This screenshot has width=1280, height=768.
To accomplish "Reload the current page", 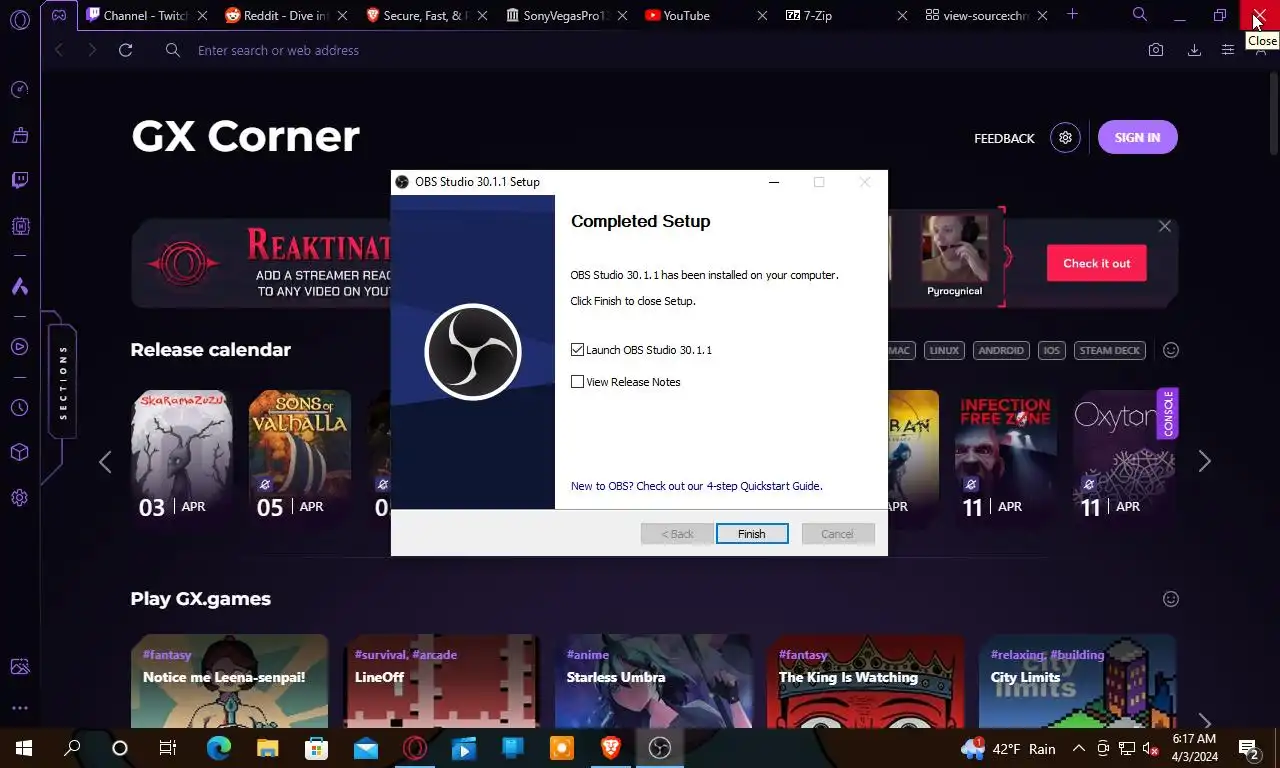I will [125, 50].
